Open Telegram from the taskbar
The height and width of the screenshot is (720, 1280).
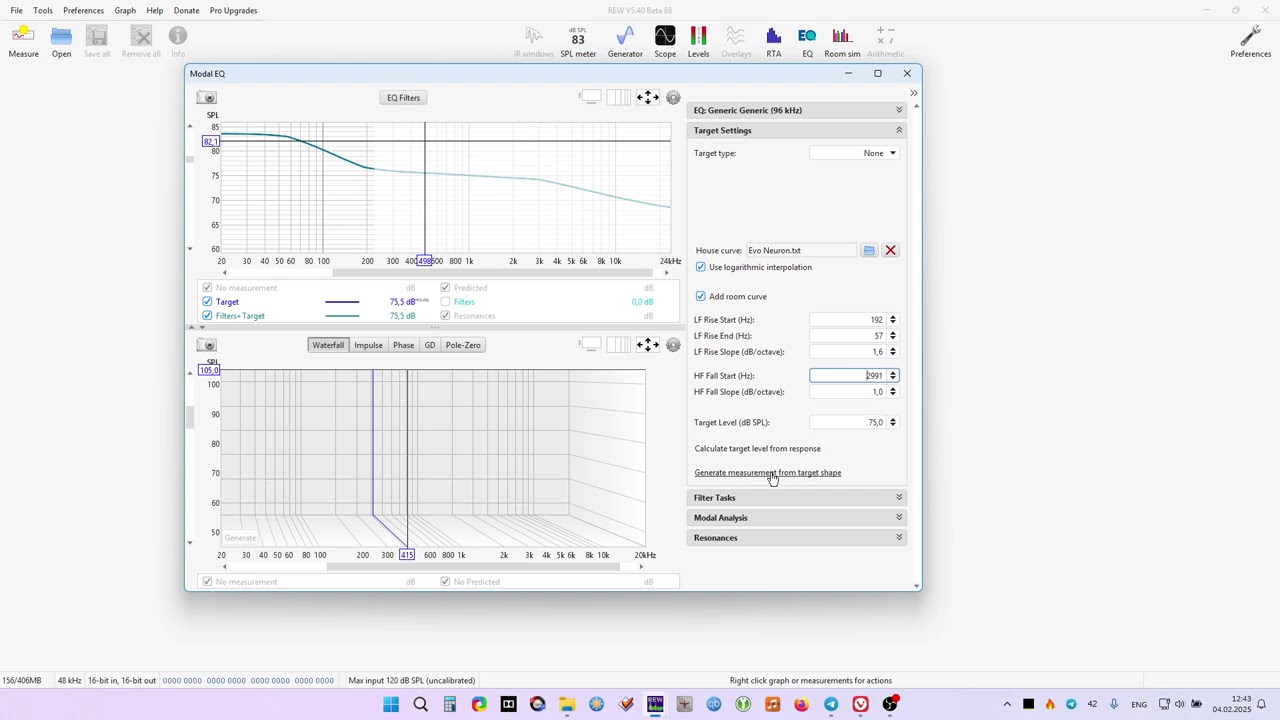[831, 704]
